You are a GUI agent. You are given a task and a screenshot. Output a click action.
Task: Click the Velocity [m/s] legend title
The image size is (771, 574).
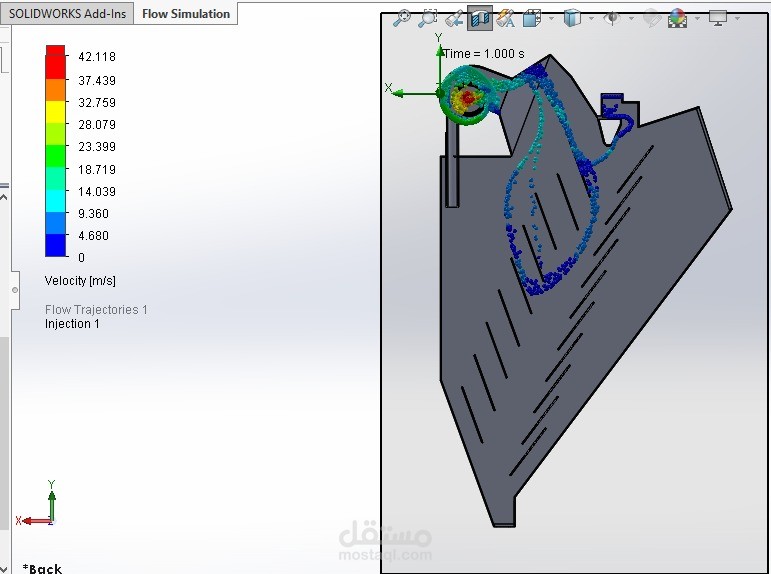[80, 281]
